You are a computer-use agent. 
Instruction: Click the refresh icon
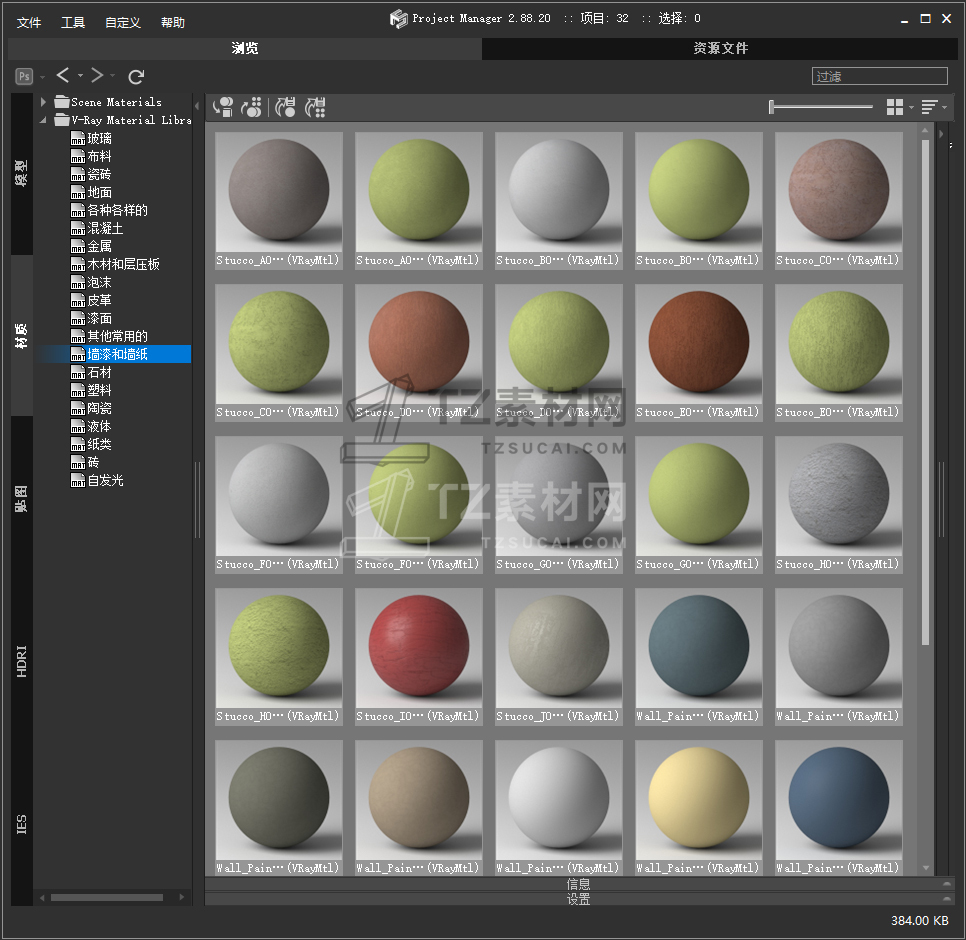pos(137,76)
